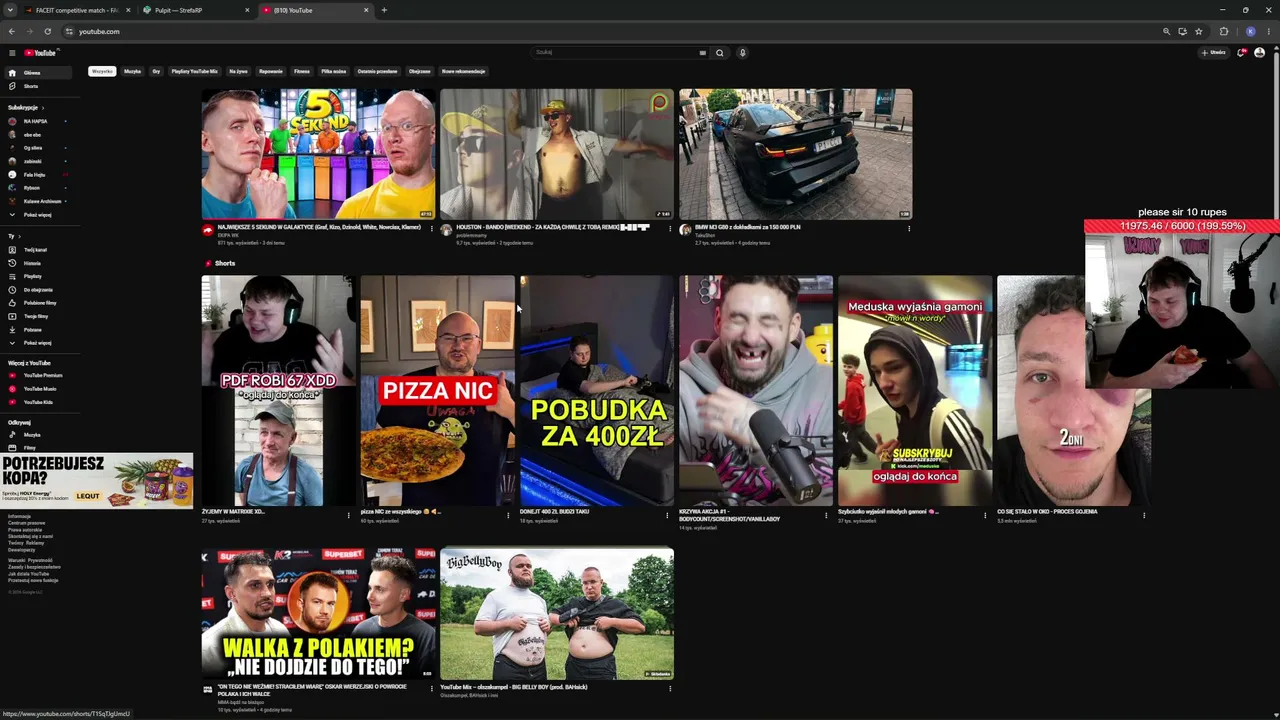Open YouTube Kids link
The height and width of the screenshot is (720, 1280).
tap(36, 402)
